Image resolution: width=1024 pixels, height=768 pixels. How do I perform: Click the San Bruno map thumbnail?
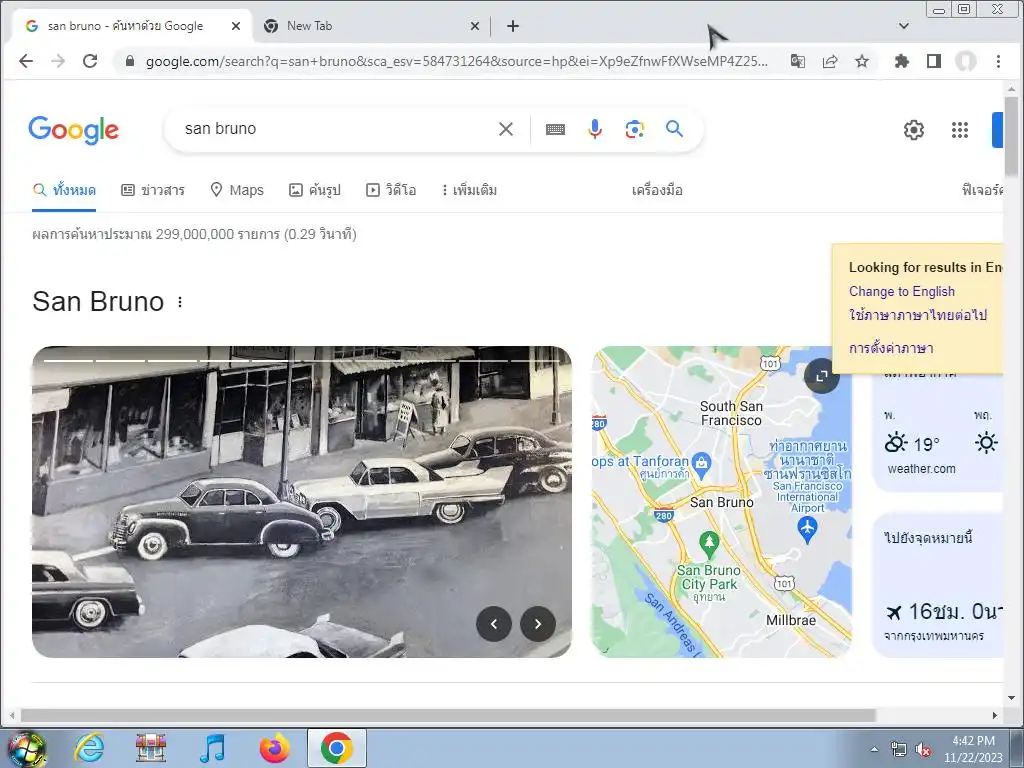pyautogui.click(x=722, y=502)
